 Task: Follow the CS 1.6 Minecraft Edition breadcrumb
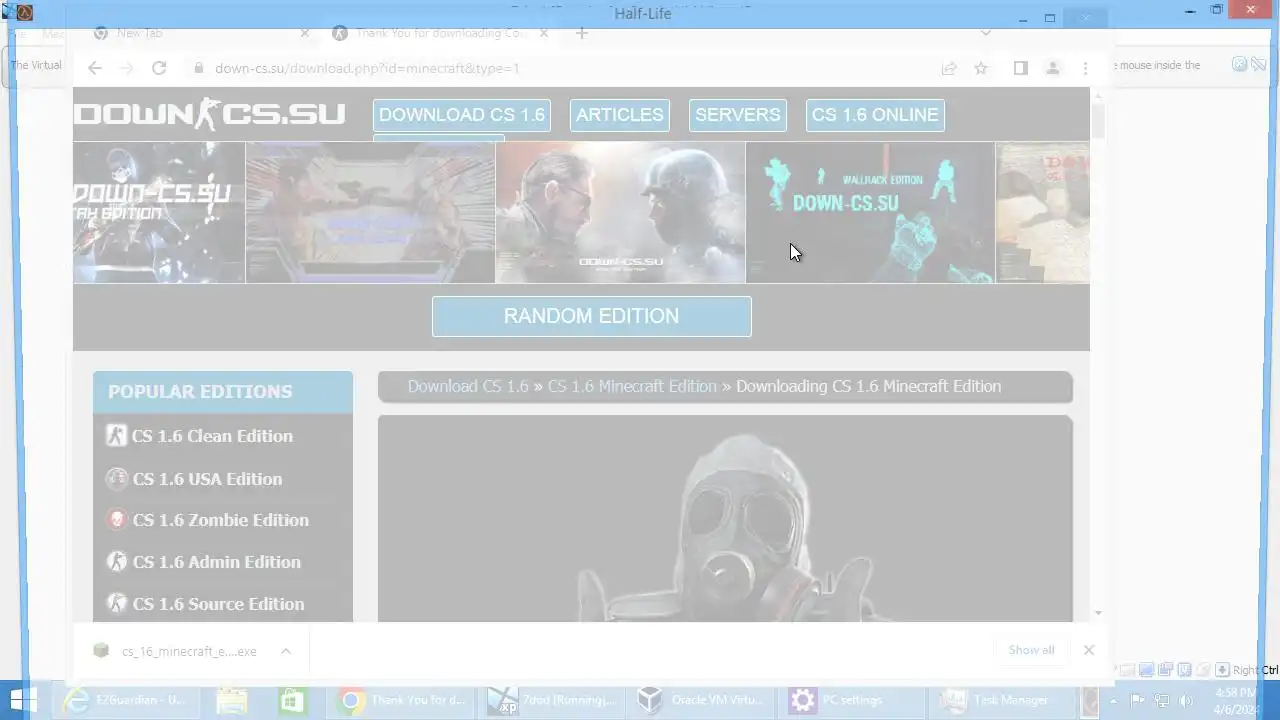click(632, 386)
